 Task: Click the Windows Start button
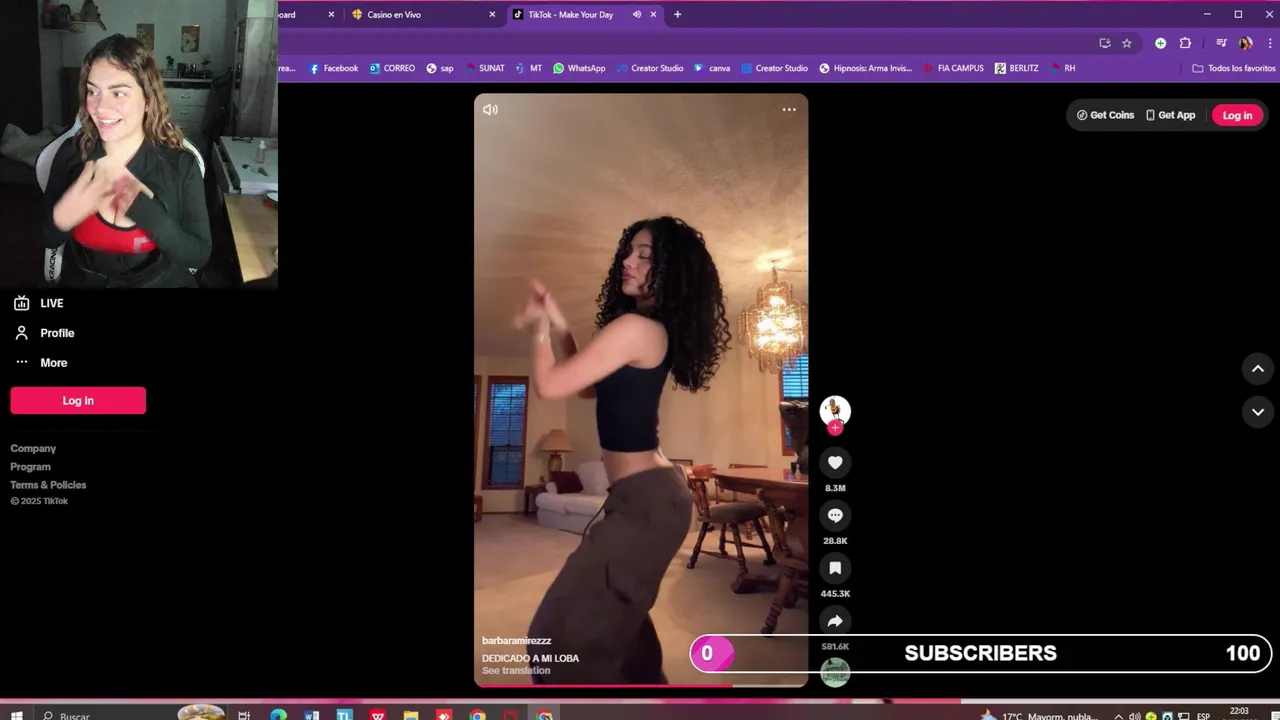tap(16, 715)
